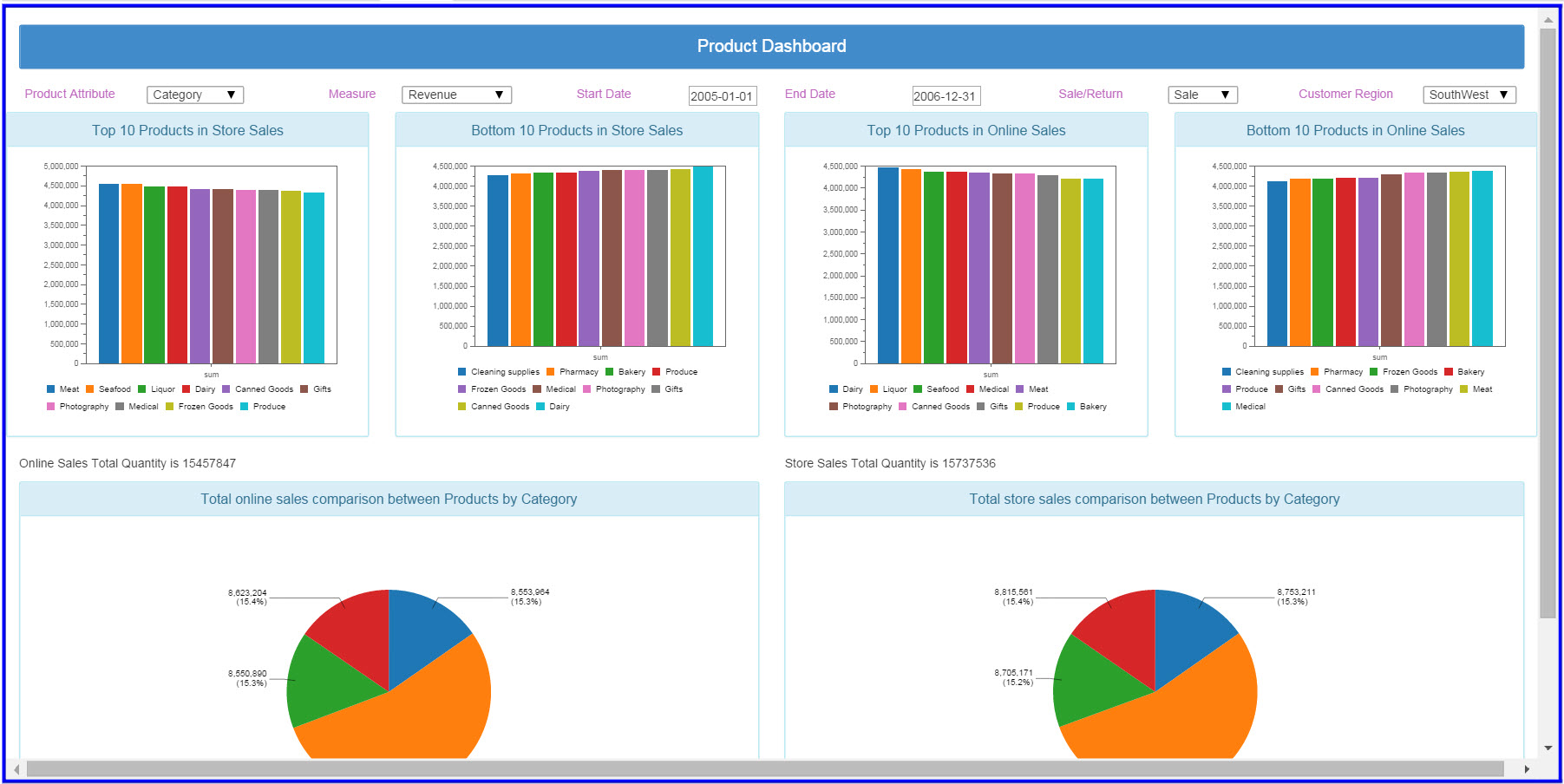This screenshot has height=784, width=1564.
Task: Click Medical legend swatch in Bottom Online Sales
Action: [x=1227, y=407]
